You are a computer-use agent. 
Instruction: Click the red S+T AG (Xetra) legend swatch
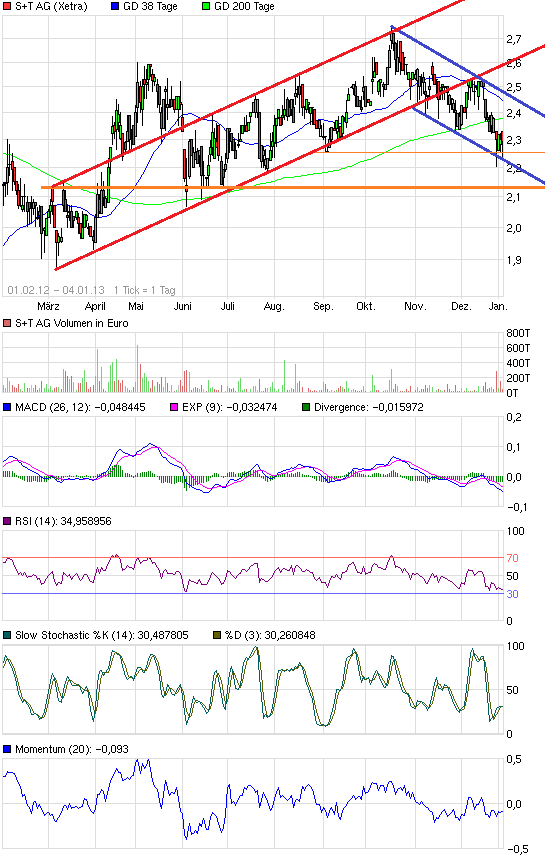point(7,7)
